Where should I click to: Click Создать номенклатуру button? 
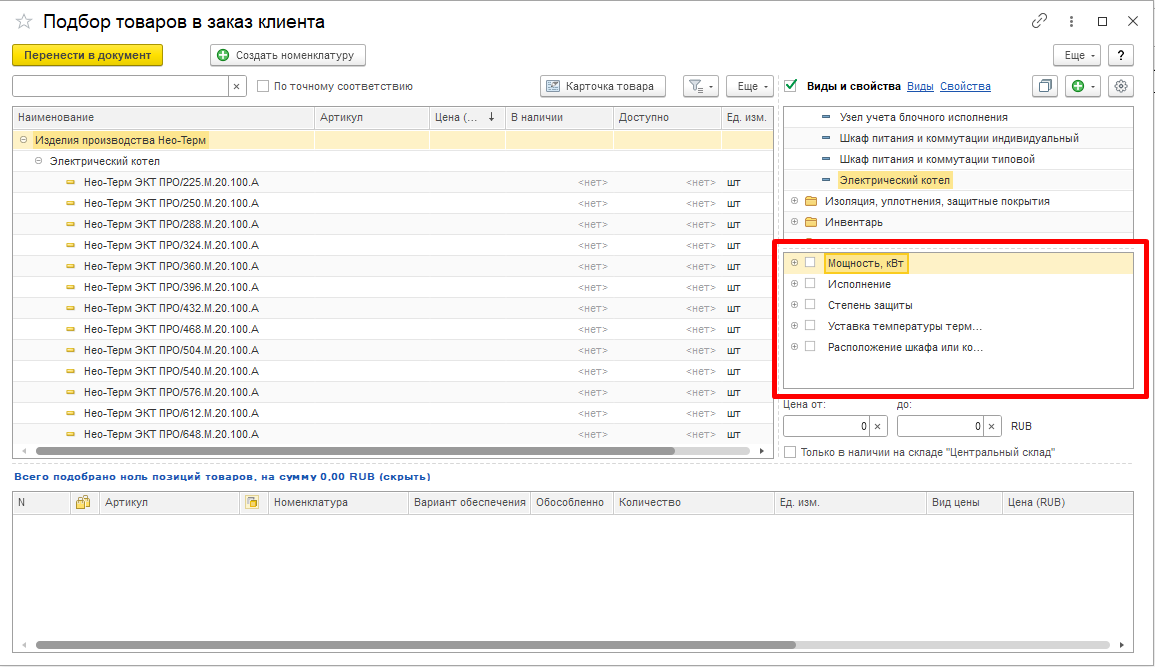[x=288, y=55]
